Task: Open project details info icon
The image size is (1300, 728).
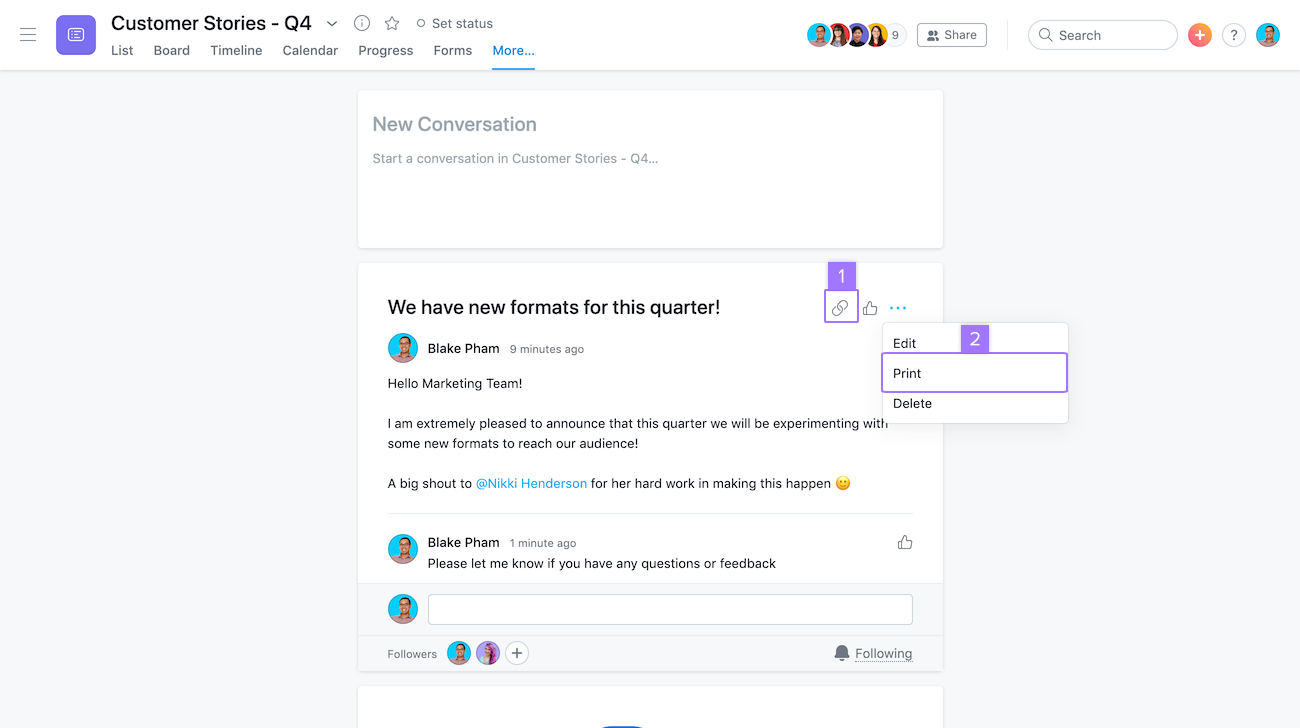Action: click(362, 23)
